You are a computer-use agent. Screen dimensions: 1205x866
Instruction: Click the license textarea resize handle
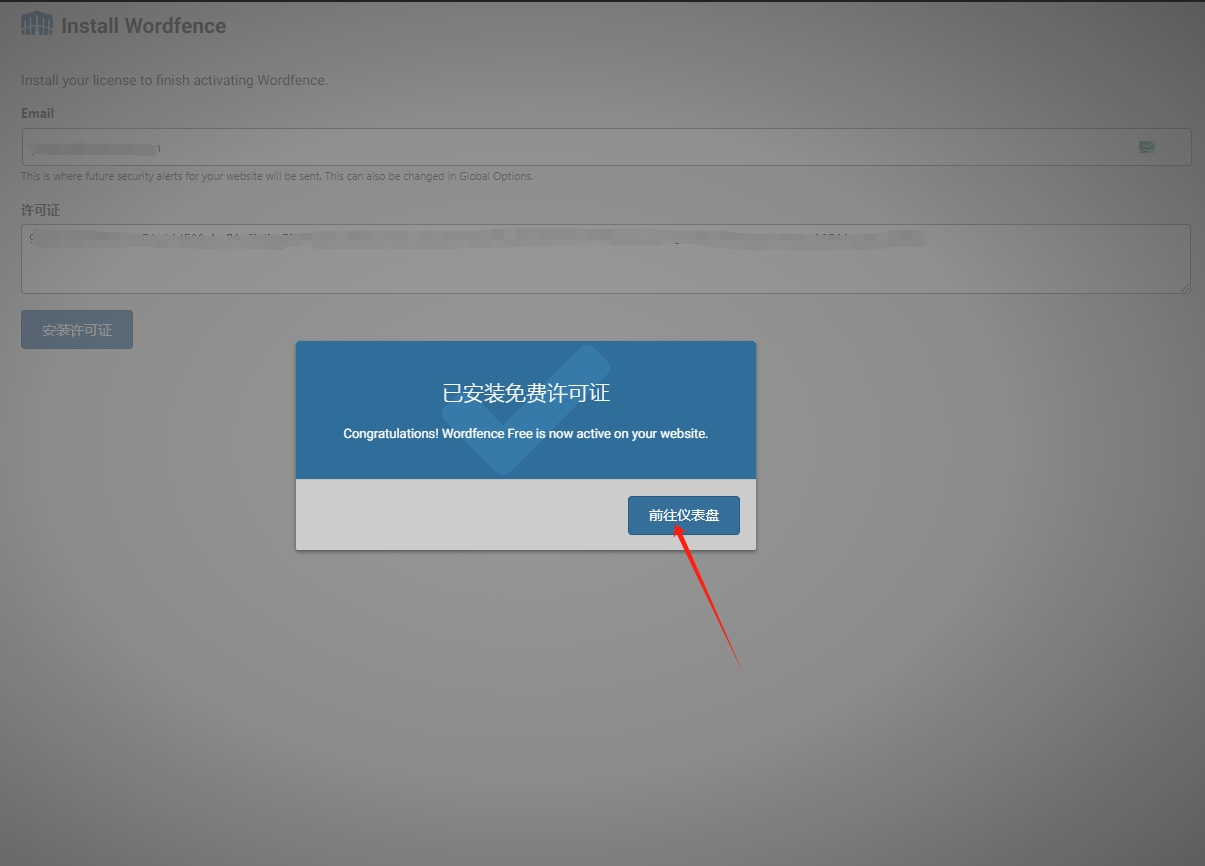click(1185, 288)
